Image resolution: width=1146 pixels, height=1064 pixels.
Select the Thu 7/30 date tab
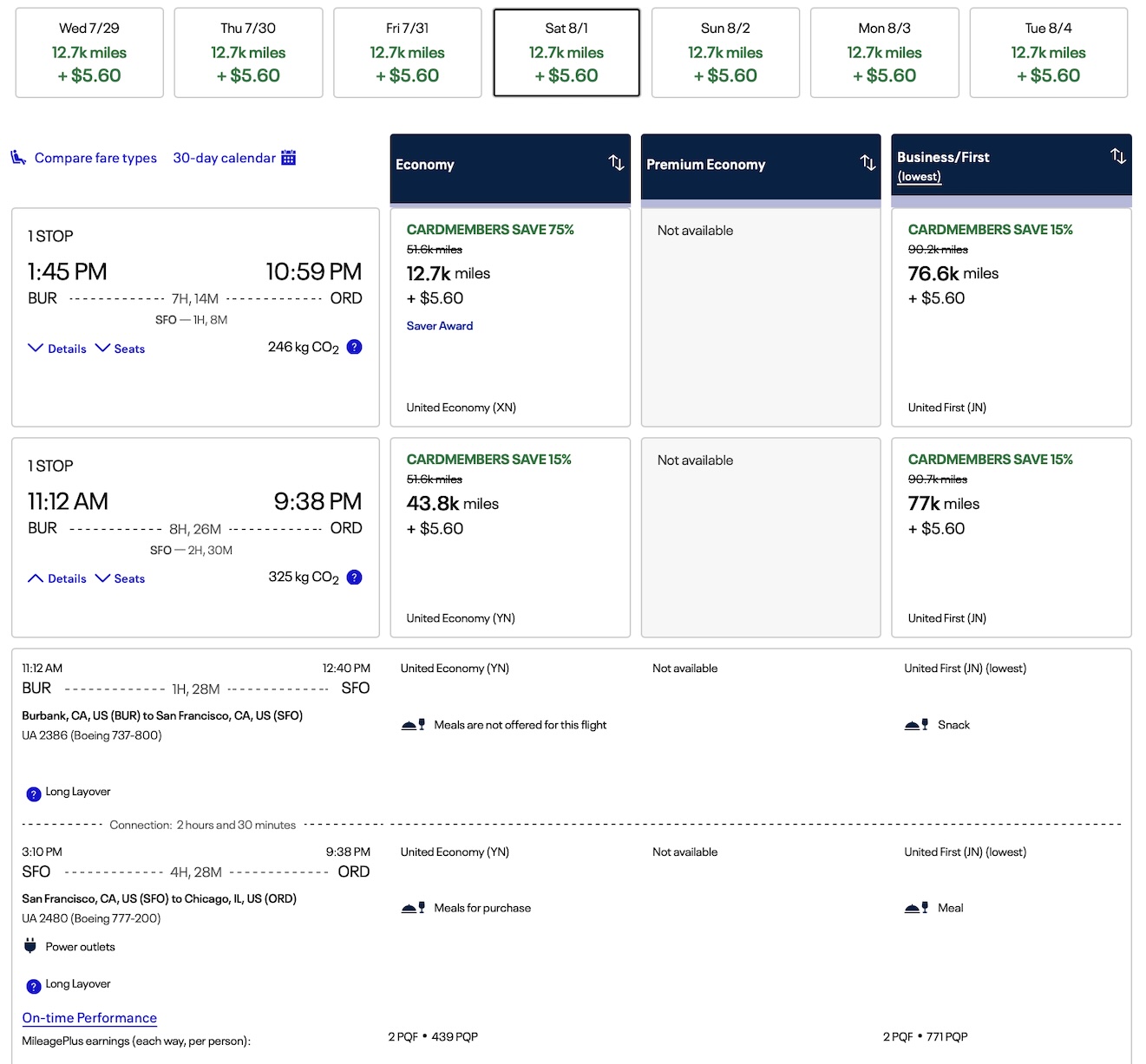tap(248, 53)
